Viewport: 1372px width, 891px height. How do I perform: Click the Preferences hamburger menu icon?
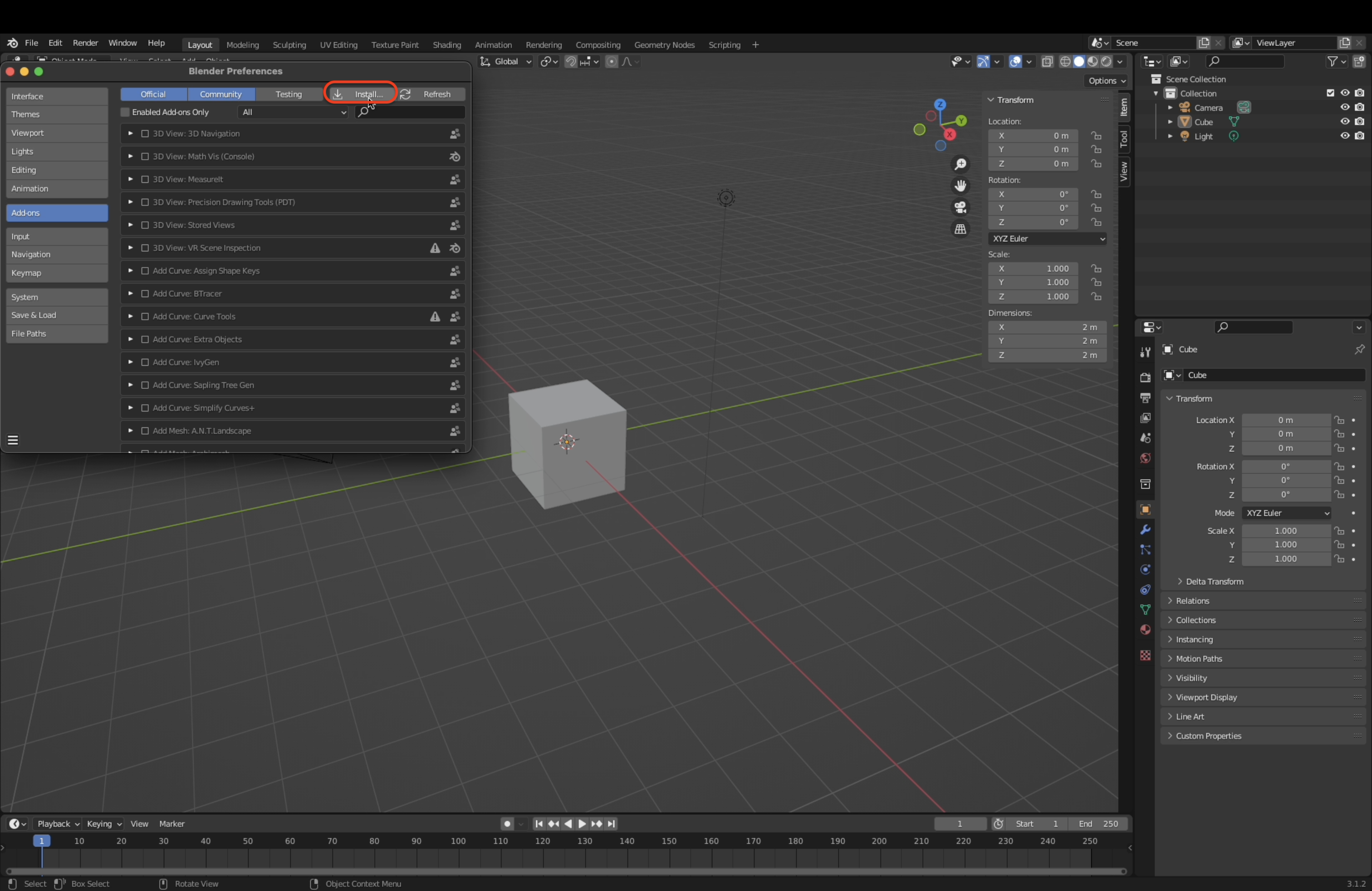[13, 441]
